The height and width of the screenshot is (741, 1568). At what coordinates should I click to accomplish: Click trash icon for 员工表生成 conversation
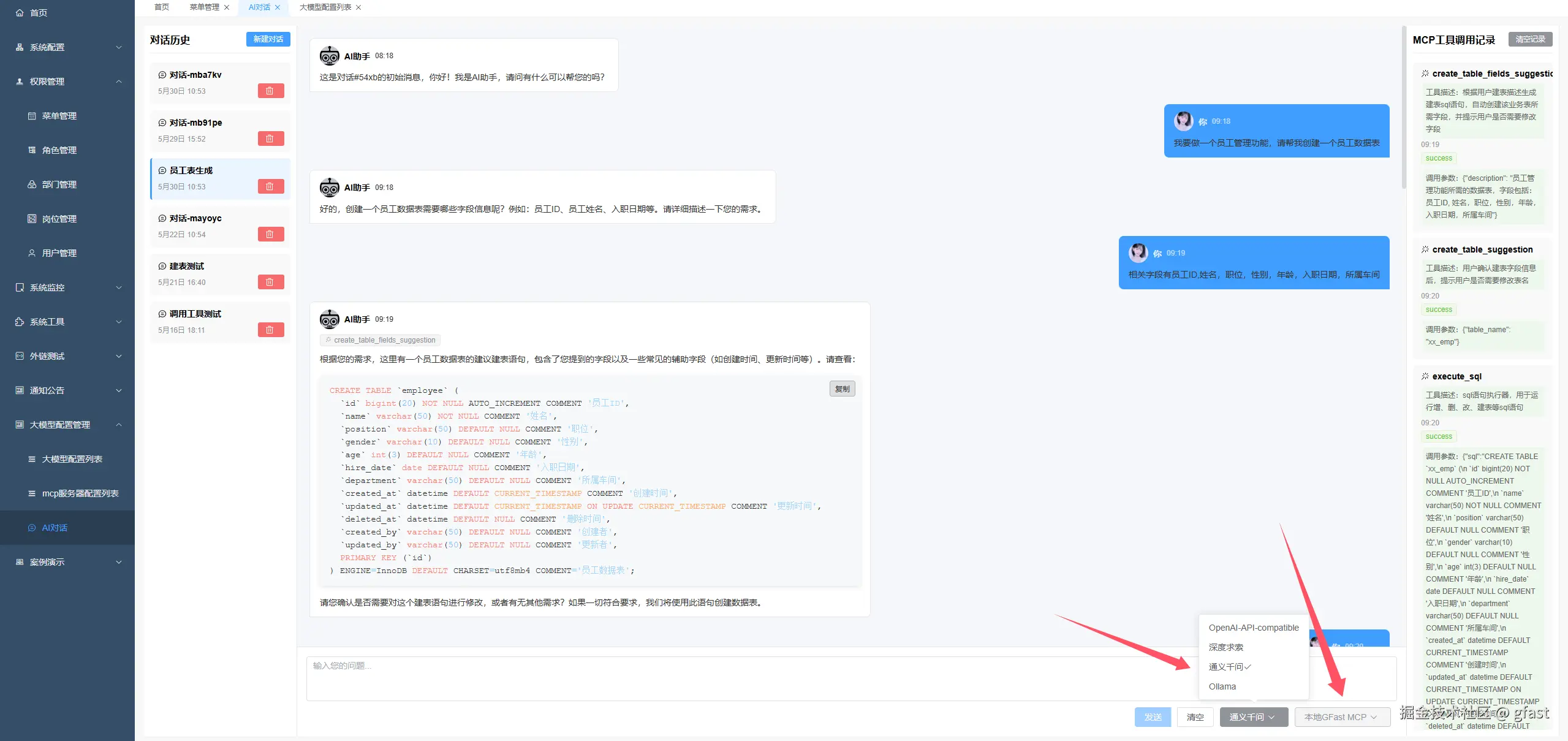point(270,186)
